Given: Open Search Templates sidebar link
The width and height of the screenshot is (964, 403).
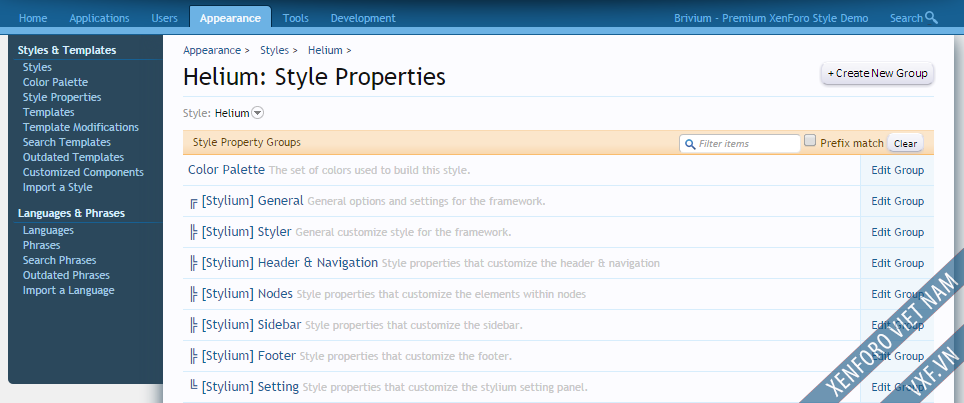Looking at the screenshot, I should tap(67, 142).
